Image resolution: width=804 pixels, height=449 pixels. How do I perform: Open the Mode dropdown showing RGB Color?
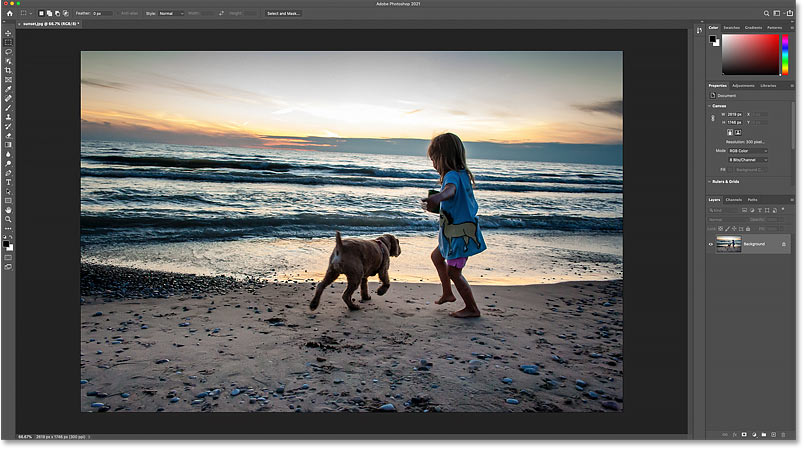point(748,151)
